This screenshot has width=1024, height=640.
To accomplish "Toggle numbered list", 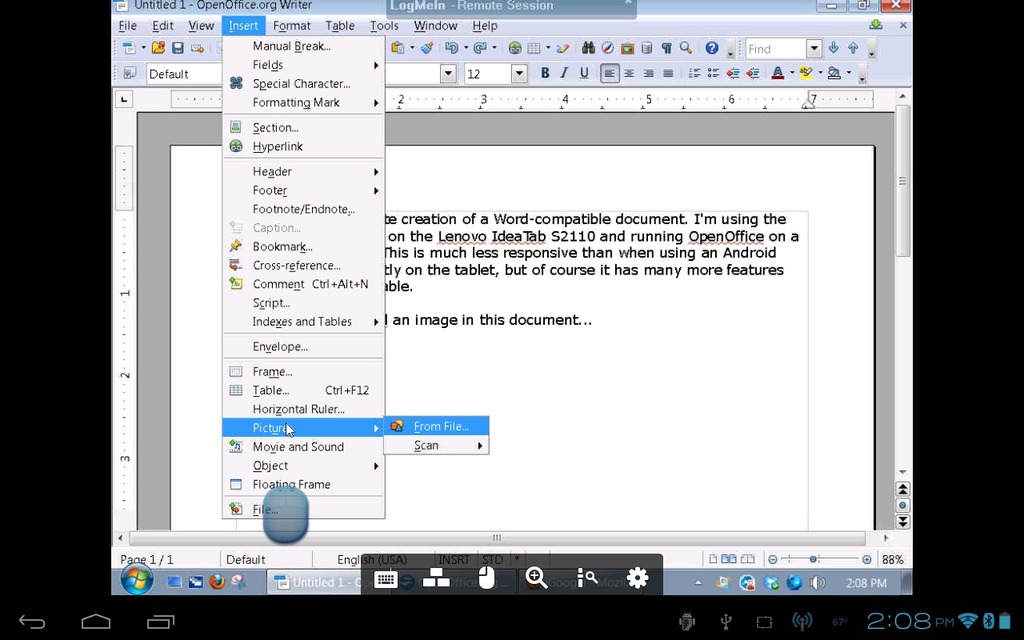I will [694, 73].
